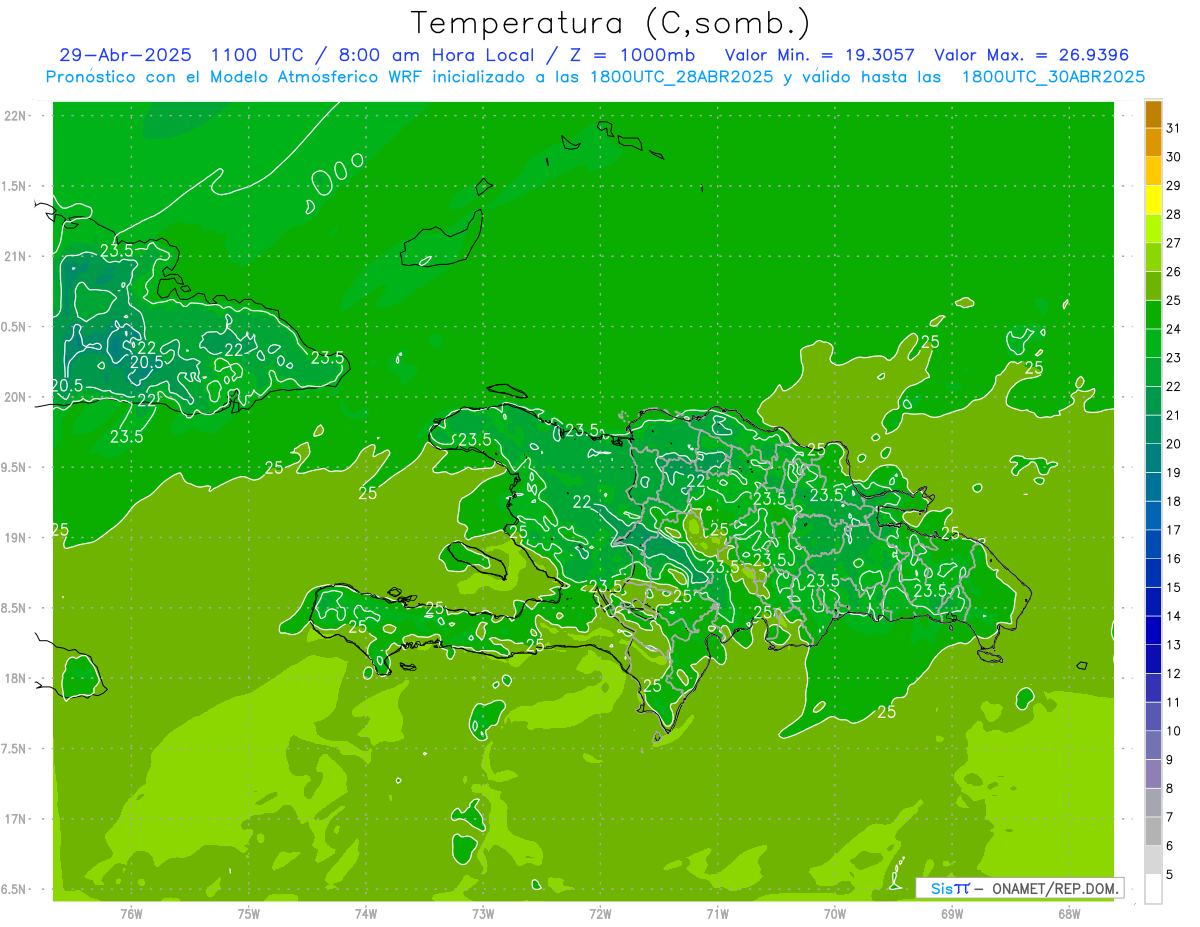Click the '18N' latitude axis label

(17, 678)
